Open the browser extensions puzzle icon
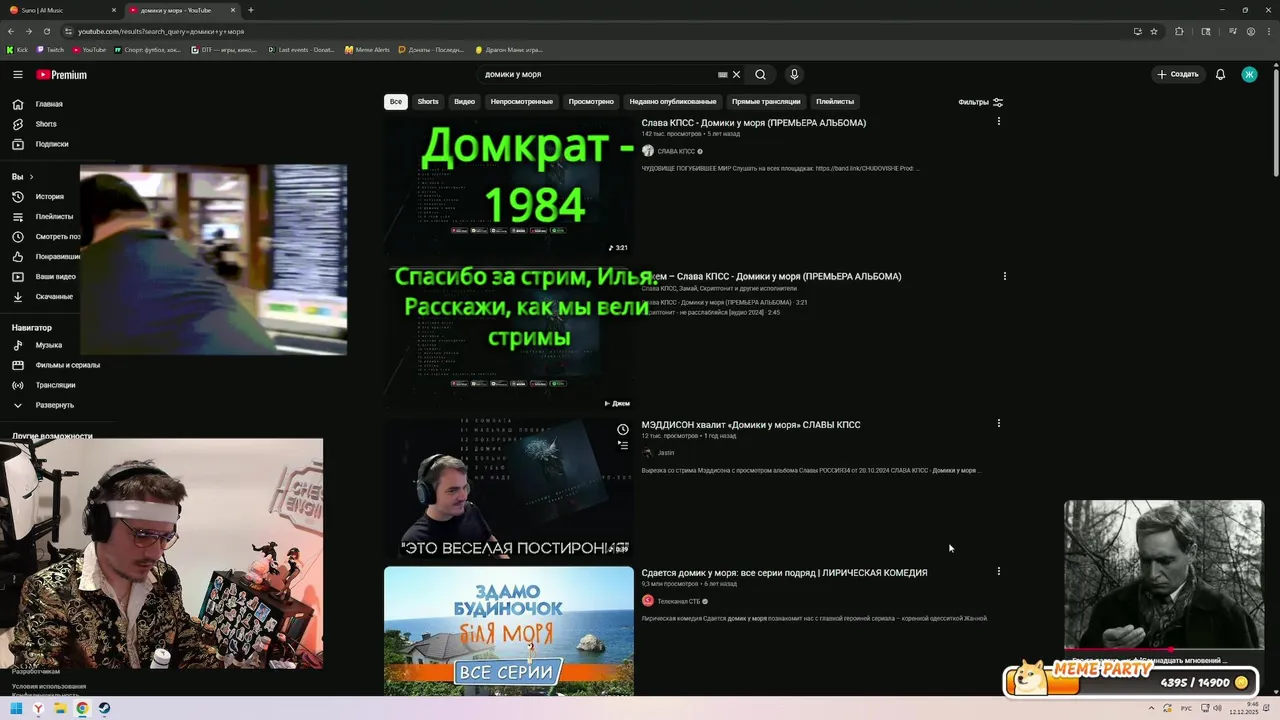 [1179, 31]
